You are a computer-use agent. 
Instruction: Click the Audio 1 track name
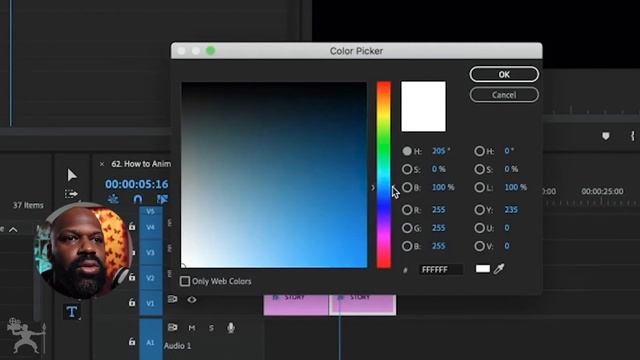(x=178, y=346)
